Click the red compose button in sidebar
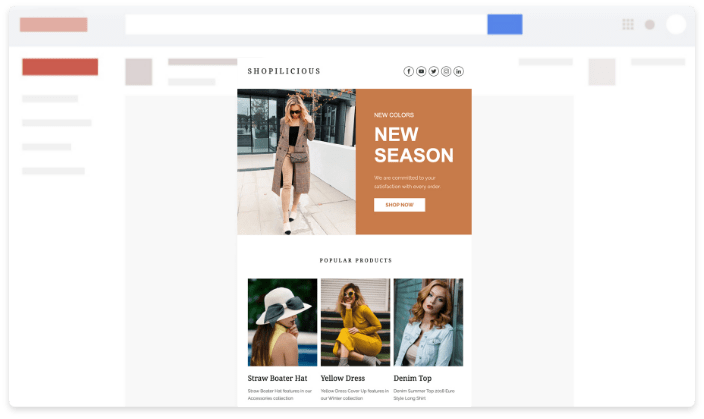Screen dimensions: 704x419 click(60, 67)
